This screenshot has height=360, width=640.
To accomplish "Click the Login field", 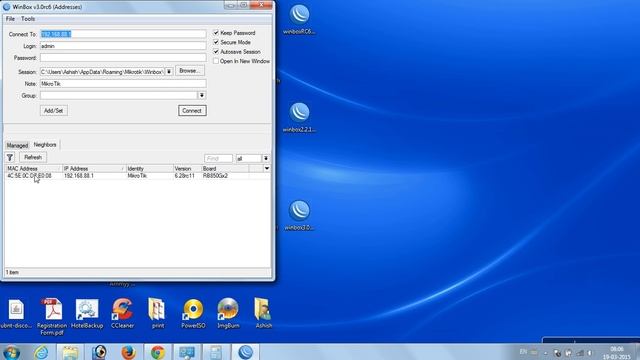I will point(123,46).
